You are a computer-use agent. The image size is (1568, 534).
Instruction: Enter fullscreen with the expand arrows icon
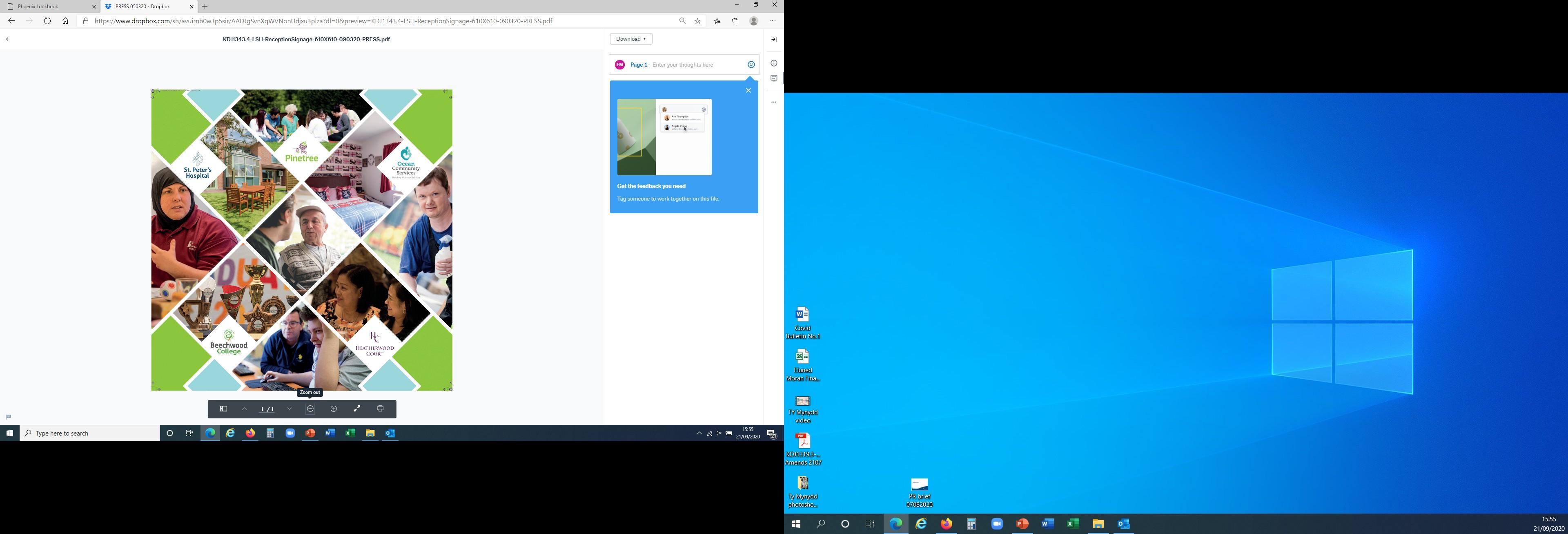357,409
